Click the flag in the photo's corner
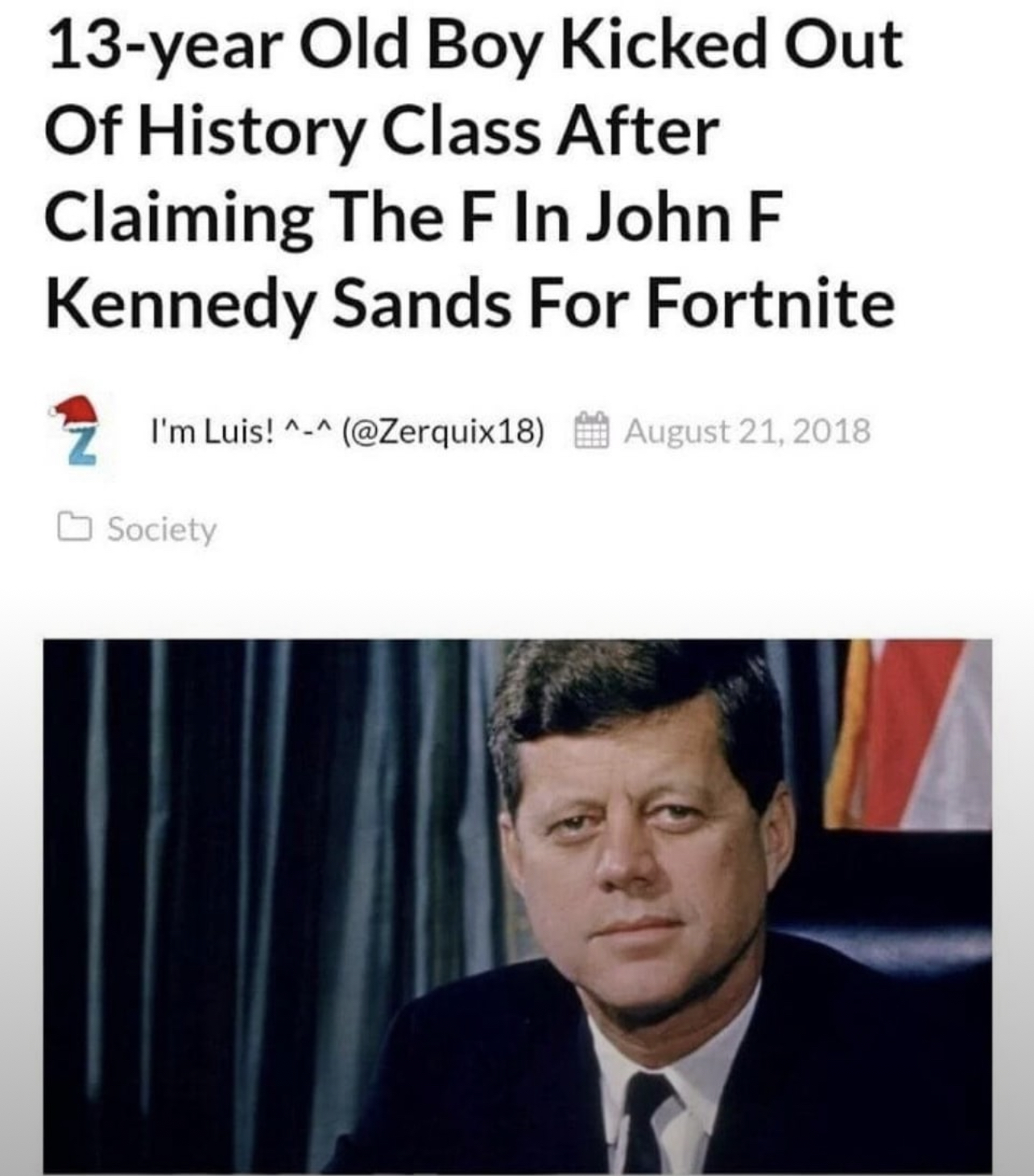1034x1176 pixels. tap(910, 733)
